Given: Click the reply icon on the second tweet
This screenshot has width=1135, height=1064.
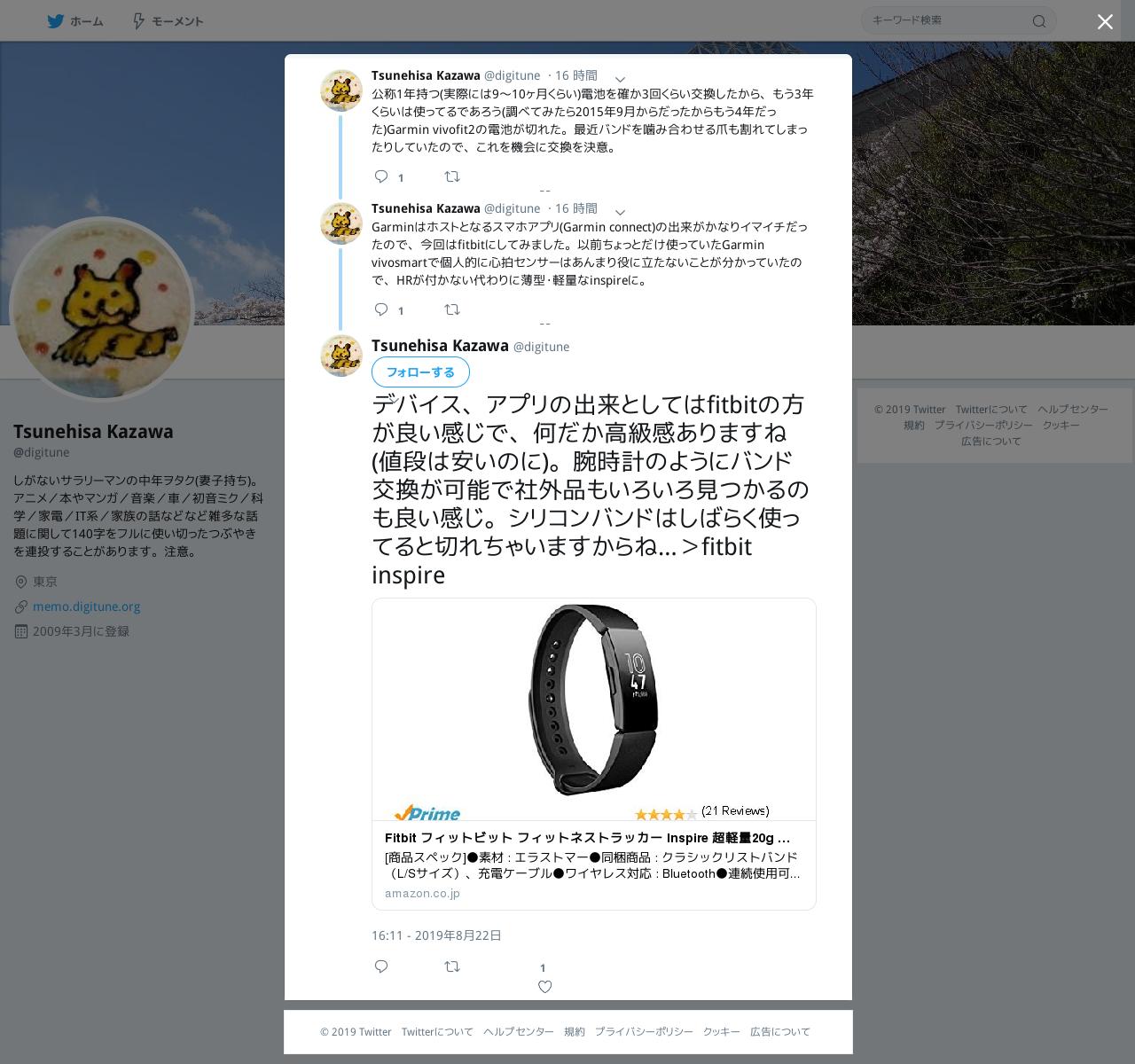Looking at the screenshot, I should coord(381,309).
